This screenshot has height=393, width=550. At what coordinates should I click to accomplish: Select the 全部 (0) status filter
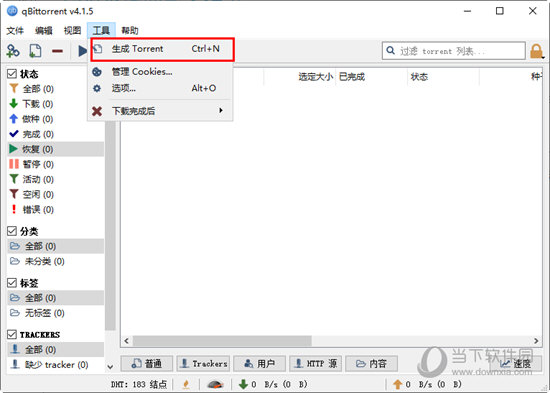coord(55,89)
